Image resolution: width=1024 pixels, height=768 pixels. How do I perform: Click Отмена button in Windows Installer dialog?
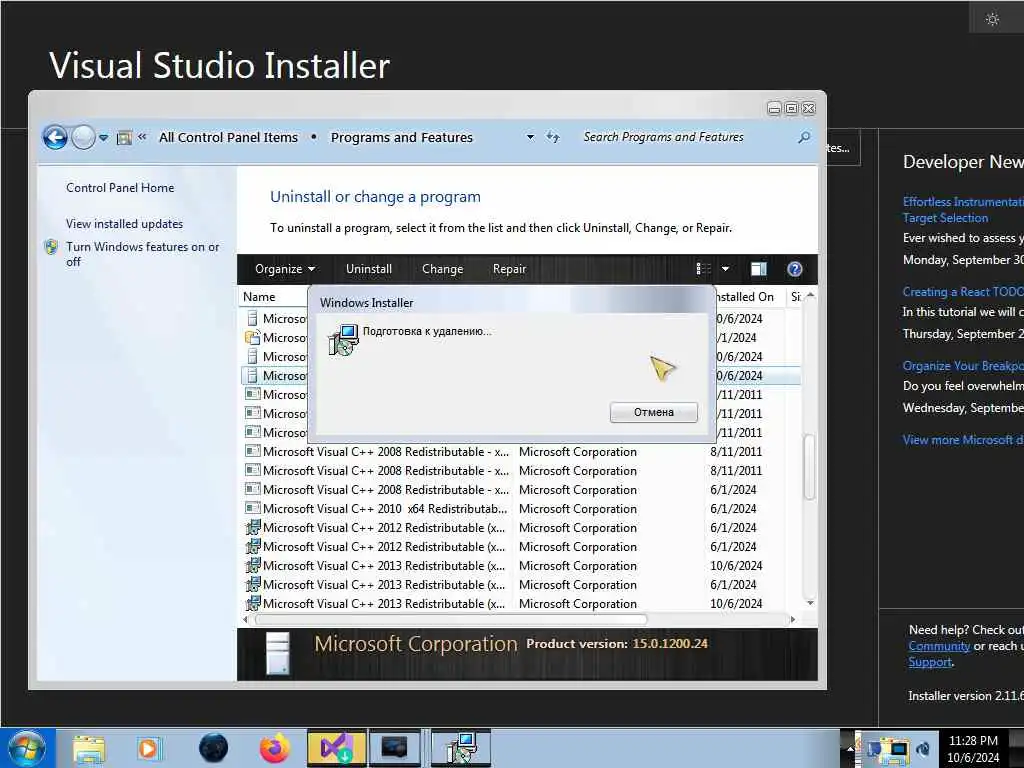pos(654,412)
